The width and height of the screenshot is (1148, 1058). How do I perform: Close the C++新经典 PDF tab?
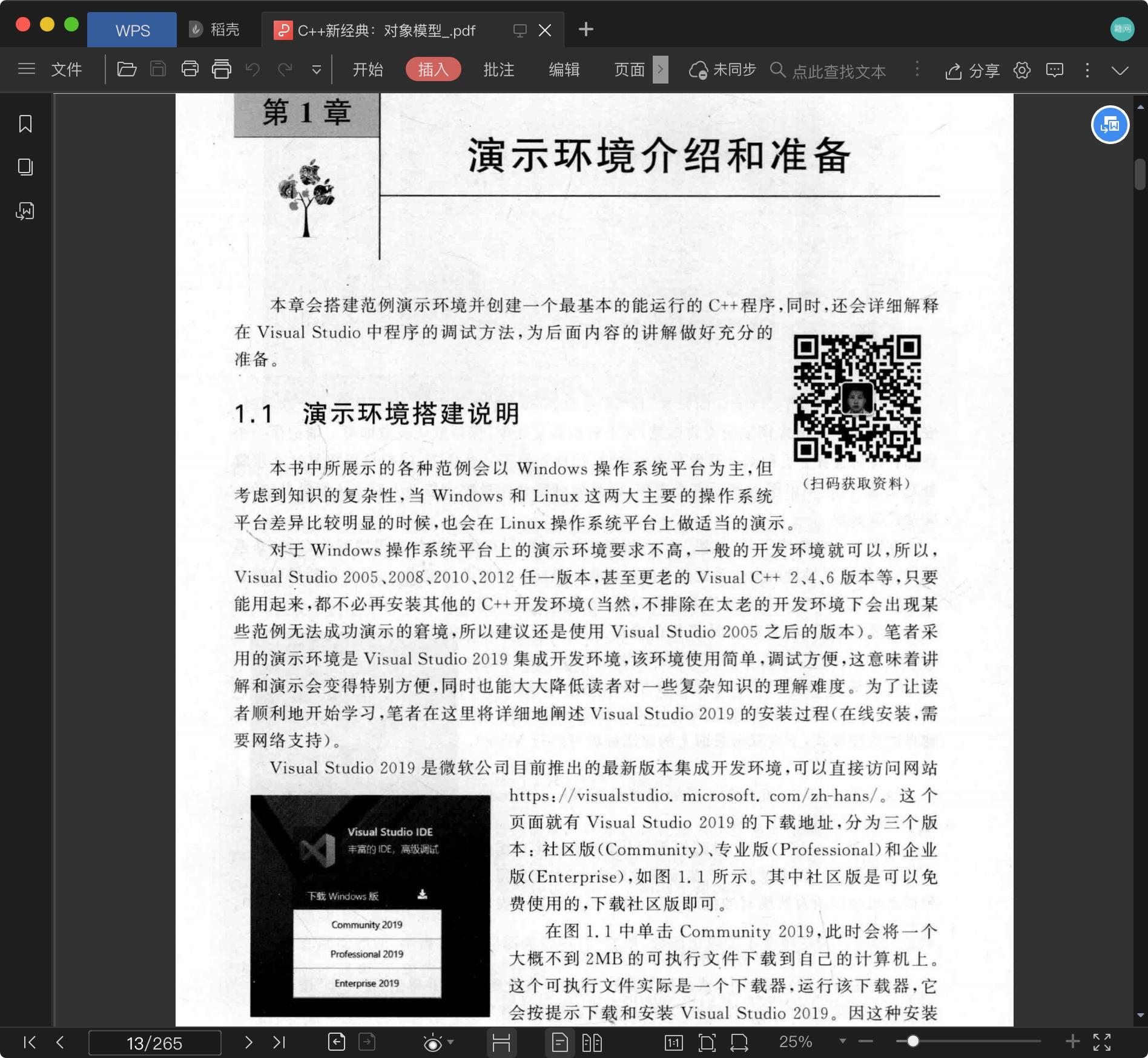click(x=545, y=30)
